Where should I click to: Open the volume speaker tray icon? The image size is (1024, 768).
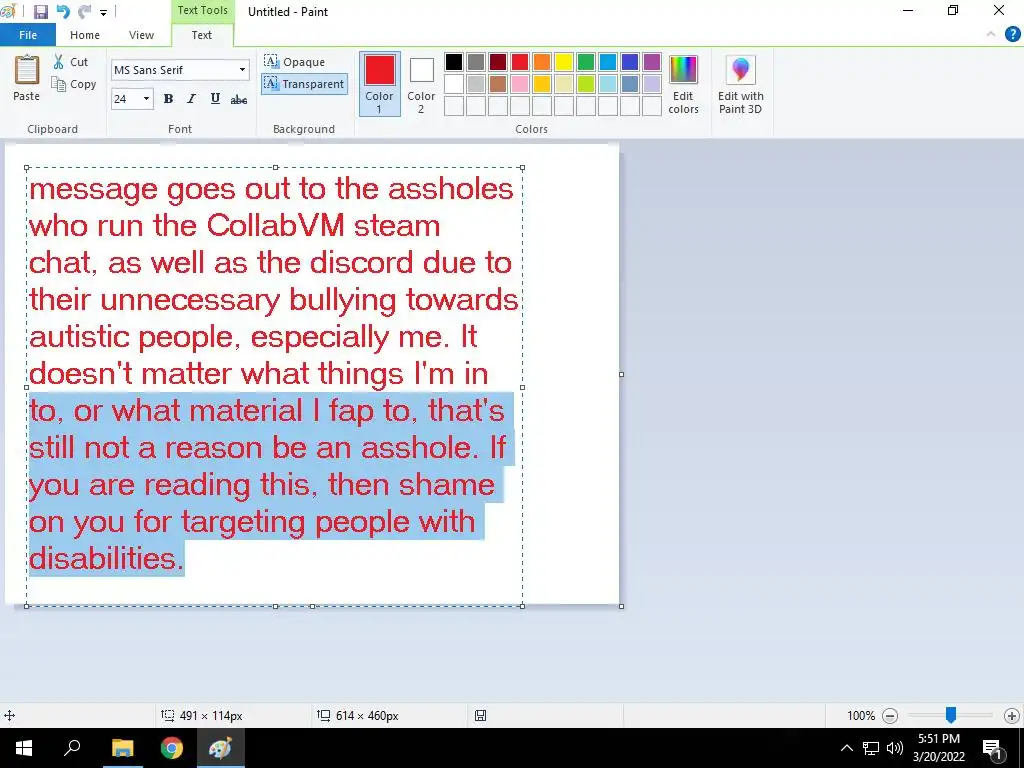click(895, 748)
